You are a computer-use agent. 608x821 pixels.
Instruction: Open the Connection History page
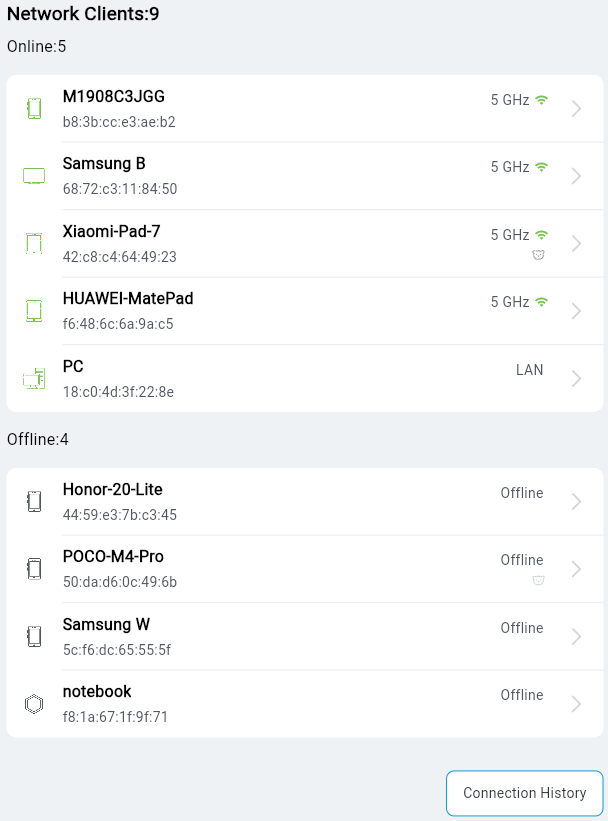click(524, 792)
